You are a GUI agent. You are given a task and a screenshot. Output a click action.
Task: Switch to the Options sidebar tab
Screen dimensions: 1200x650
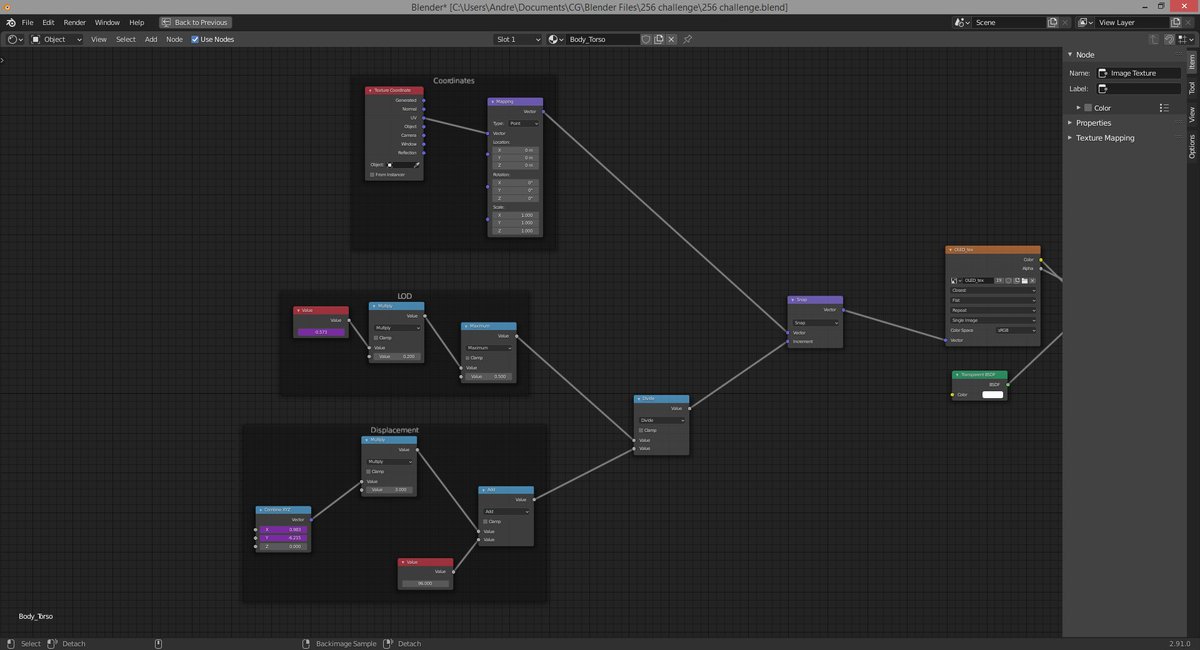click(1192, 147)
